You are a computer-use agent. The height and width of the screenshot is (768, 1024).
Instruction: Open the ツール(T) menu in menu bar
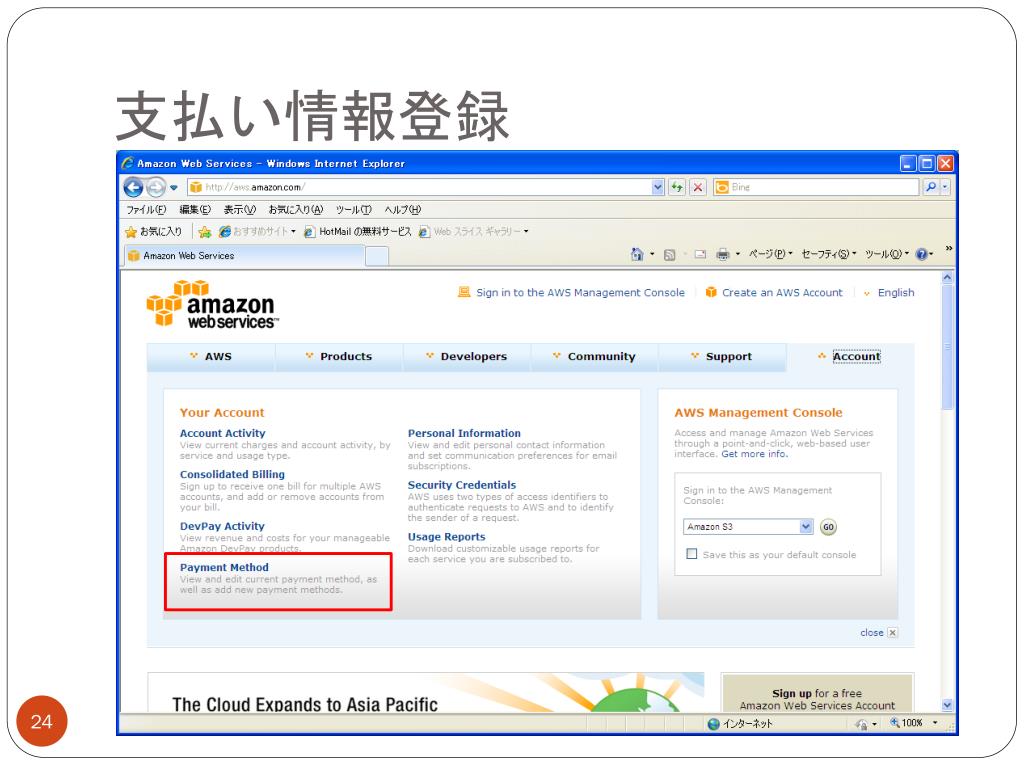[353, 210]
